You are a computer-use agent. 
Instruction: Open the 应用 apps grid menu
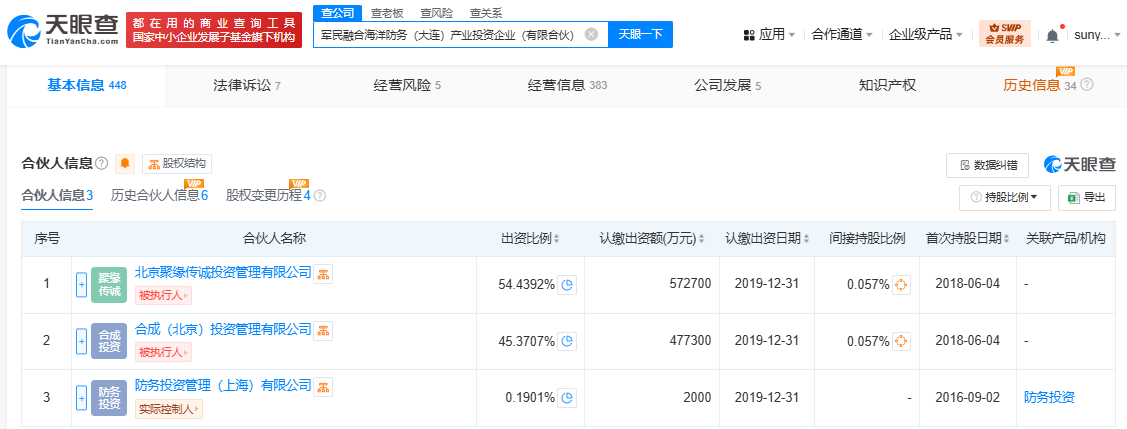tap(768, 34)
